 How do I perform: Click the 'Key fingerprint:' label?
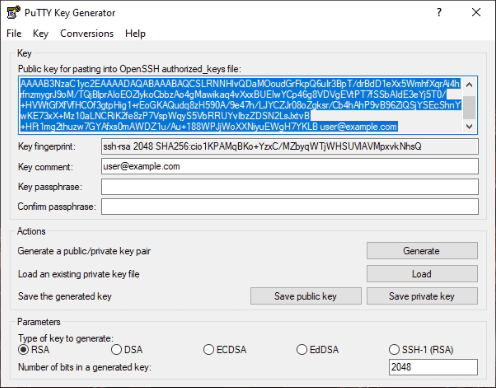click(x=47, y=146)
